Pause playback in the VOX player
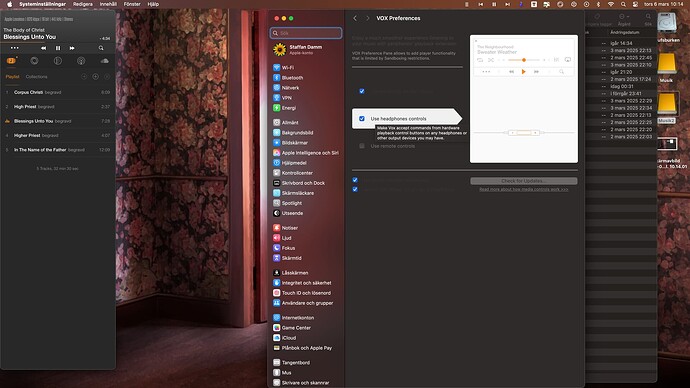 click(x=58, y=48)
